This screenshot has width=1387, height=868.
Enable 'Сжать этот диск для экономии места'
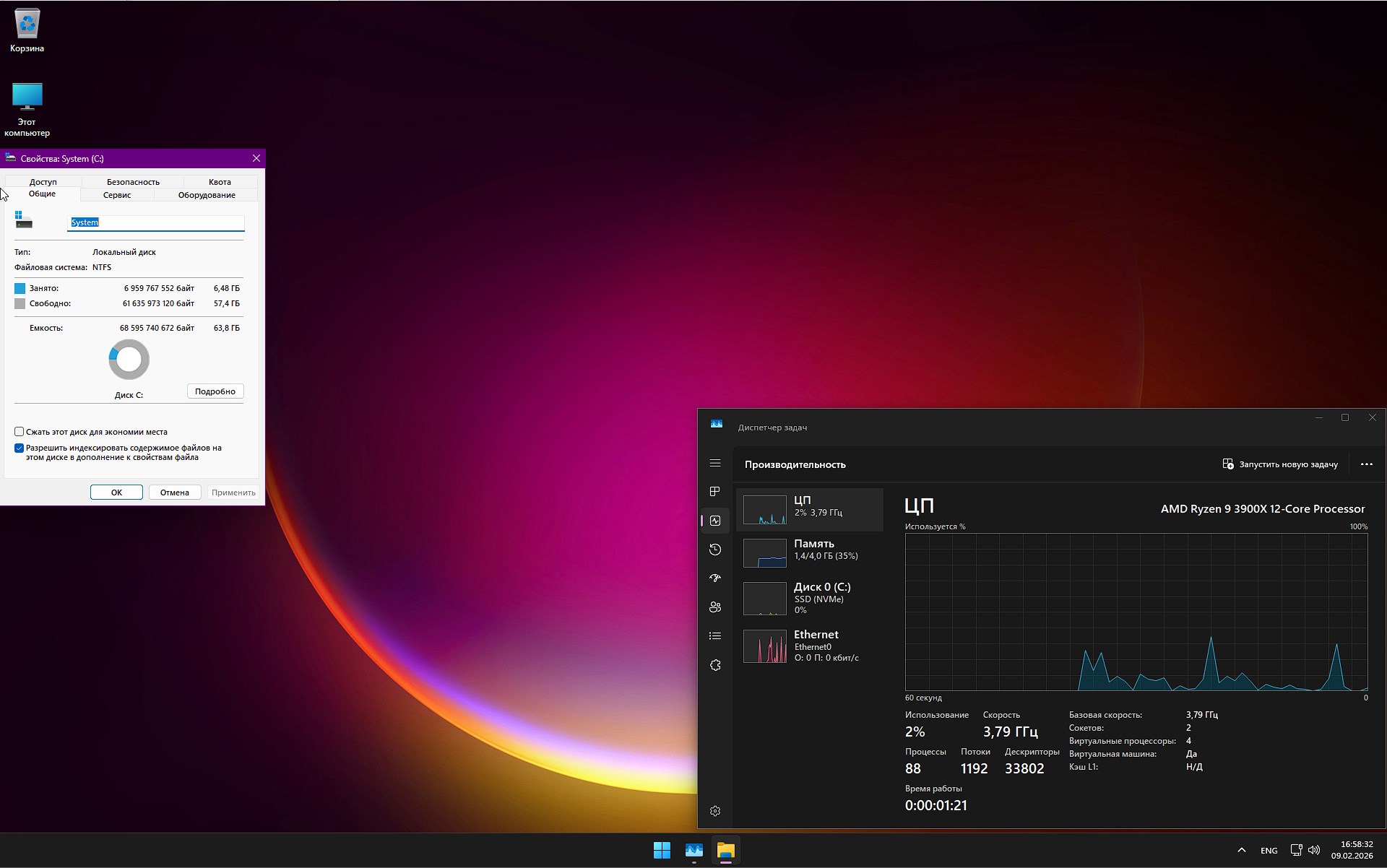[x=20, y=431]
